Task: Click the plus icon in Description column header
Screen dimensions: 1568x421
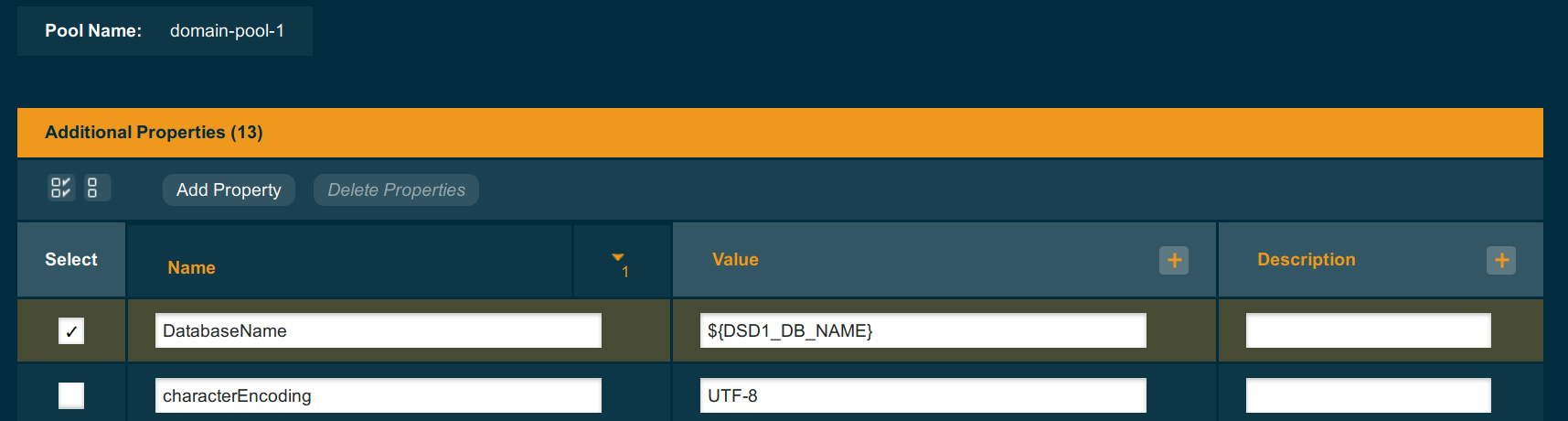Action: pyautogui.click(x=1500, y=260)
